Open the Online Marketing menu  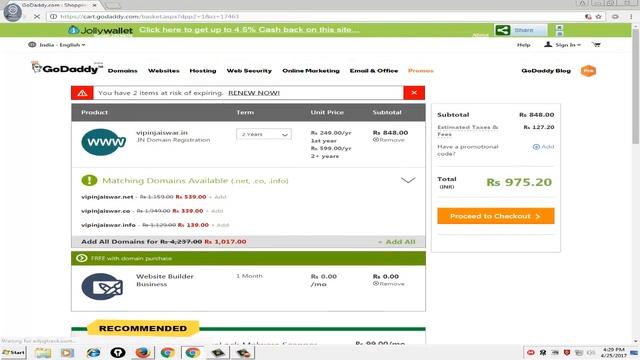(311, 71)
